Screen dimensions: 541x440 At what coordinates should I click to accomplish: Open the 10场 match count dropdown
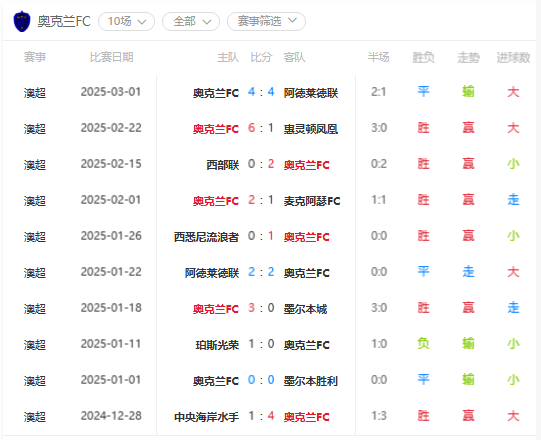[126, 21]
